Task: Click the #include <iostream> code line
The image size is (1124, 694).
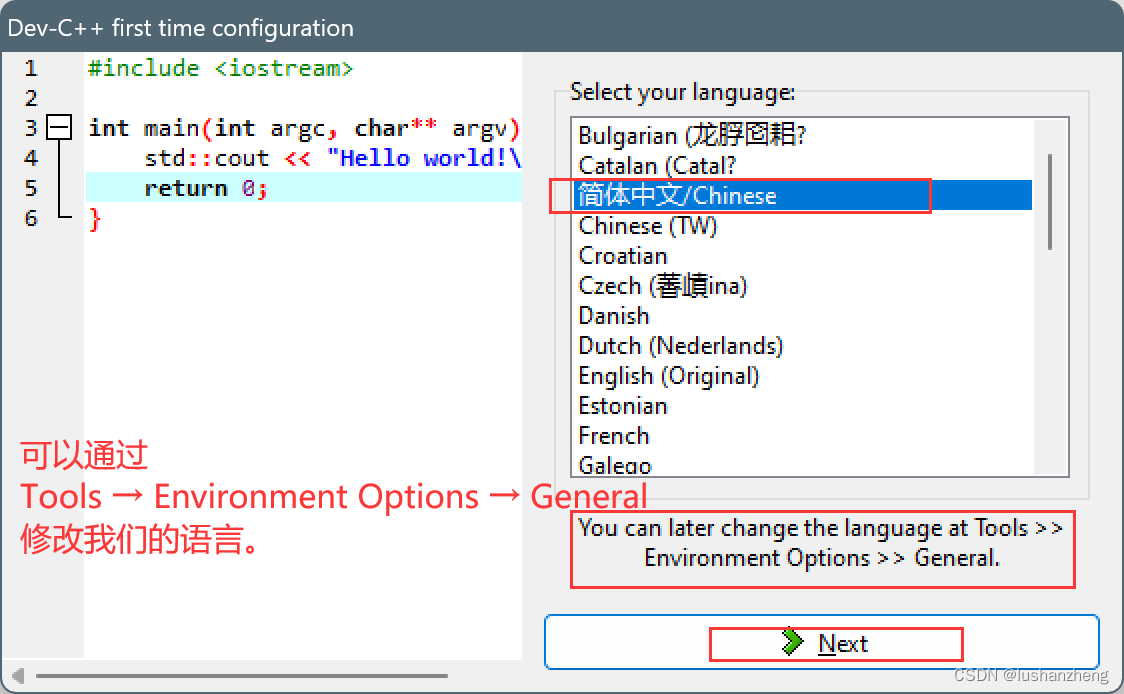Action: pos(220,68)
